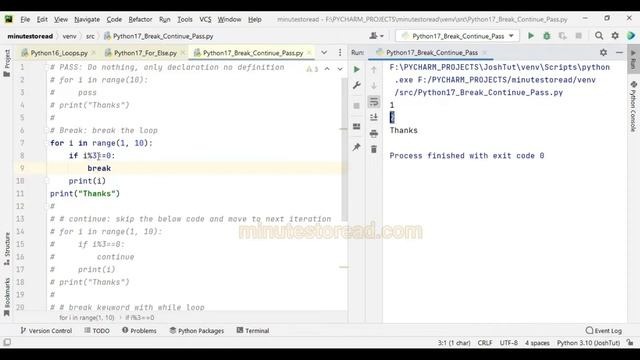
Task: Click the stop button in top toolbar
Action: [578, 36]
